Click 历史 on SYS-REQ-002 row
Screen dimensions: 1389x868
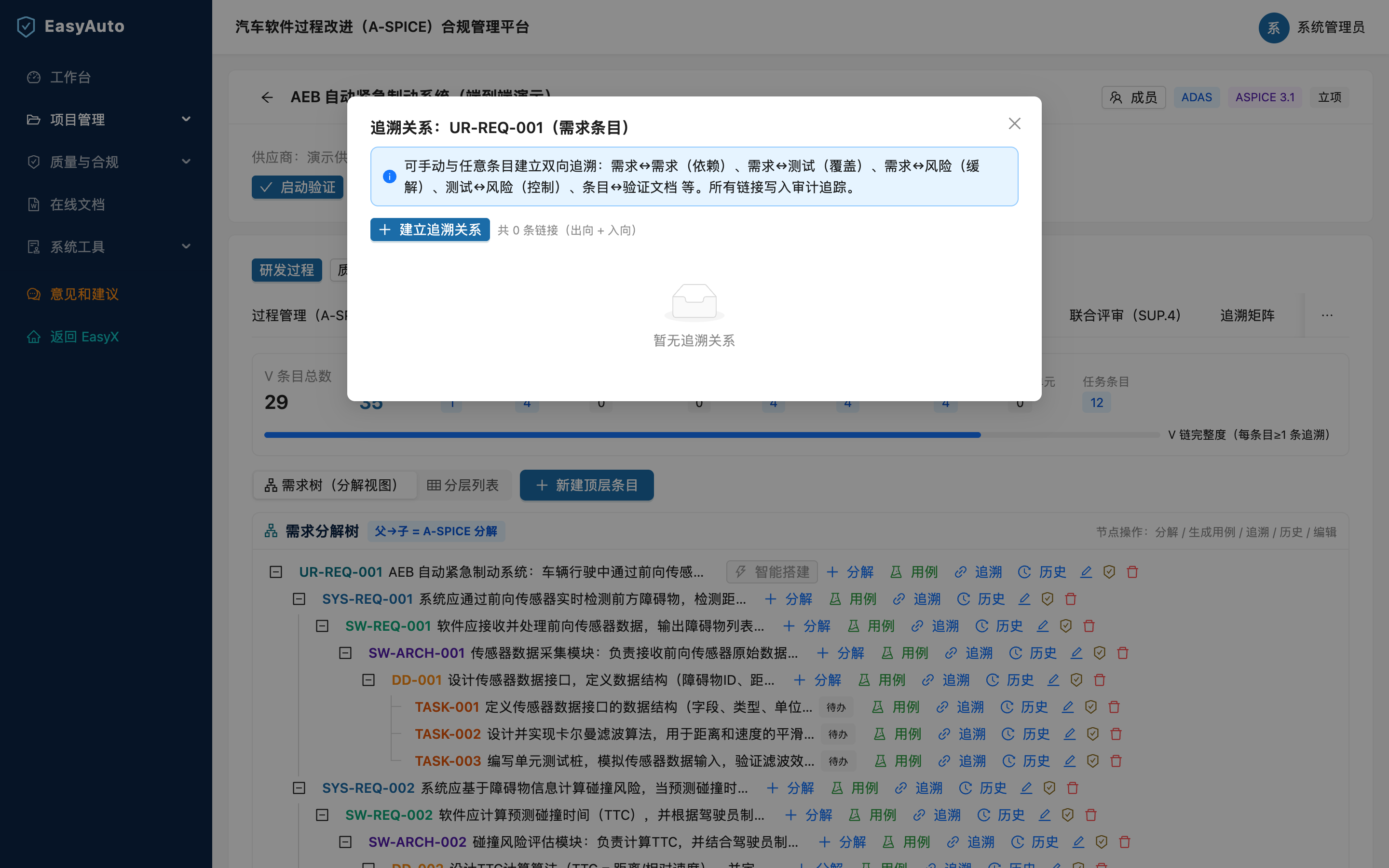[x=982, y=787]
